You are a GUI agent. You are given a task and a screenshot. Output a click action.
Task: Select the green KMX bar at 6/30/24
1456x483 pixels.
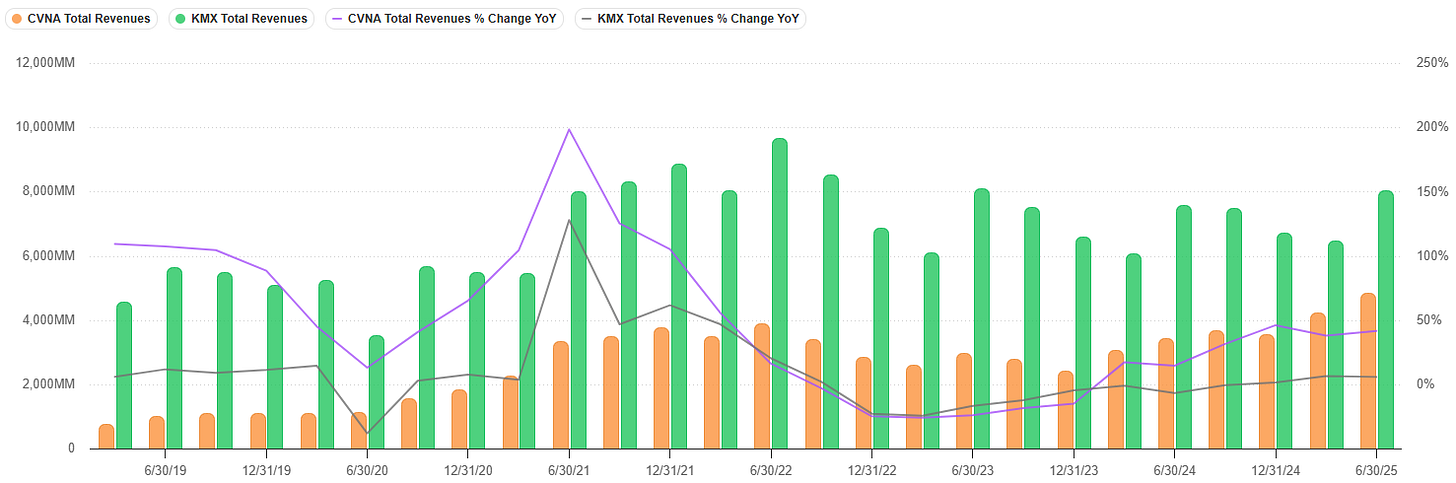(1184, 327)
